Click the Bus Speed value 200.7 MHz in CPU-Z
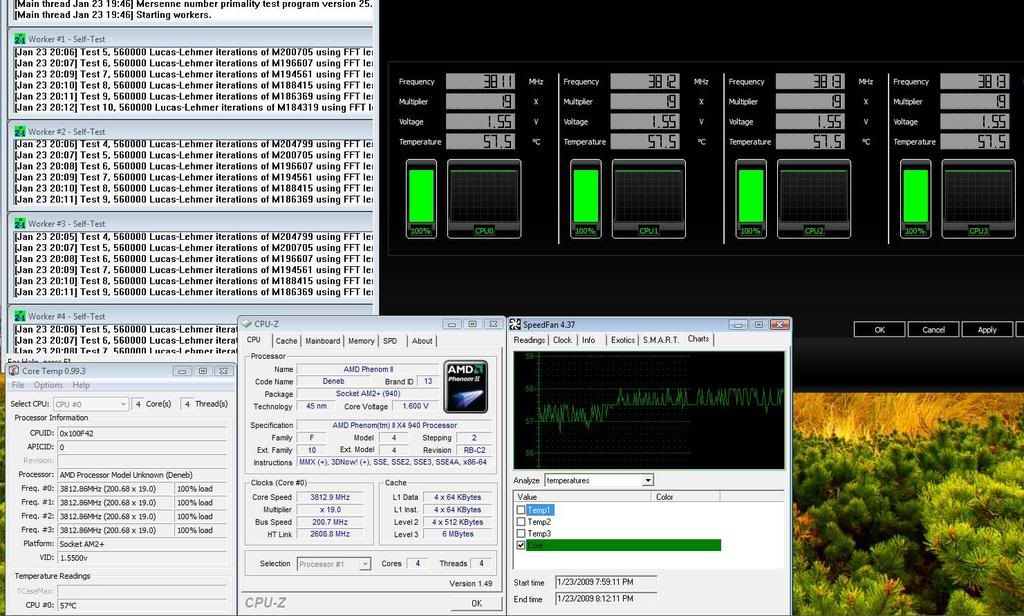This screenshot has height=616, width=1024. pos(330,522)
